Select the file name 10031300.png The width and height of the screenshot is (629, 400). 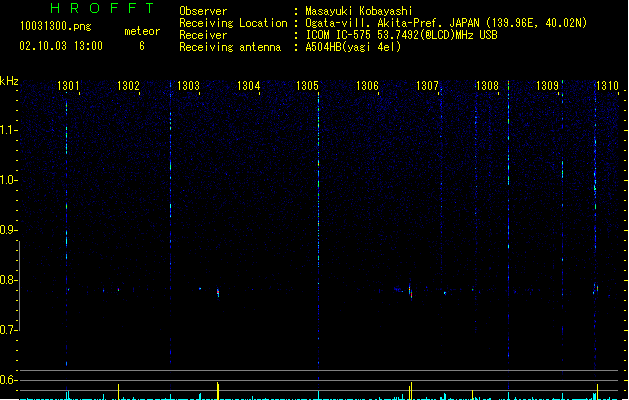[56, 27]
